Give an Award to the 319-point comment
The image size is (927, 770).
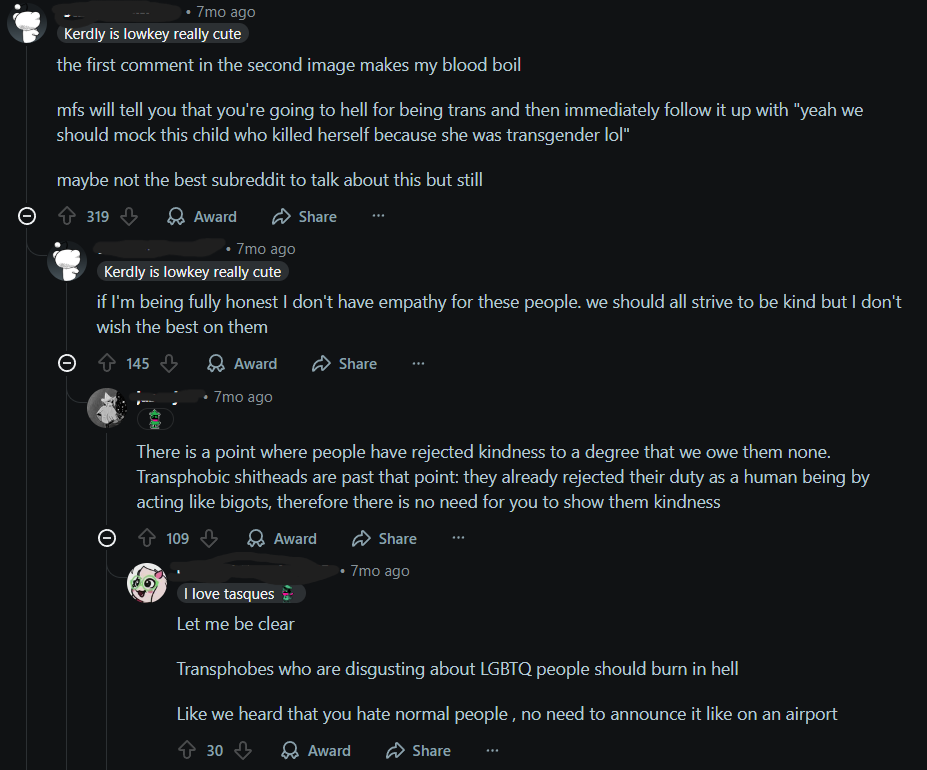tap(202, 216)
